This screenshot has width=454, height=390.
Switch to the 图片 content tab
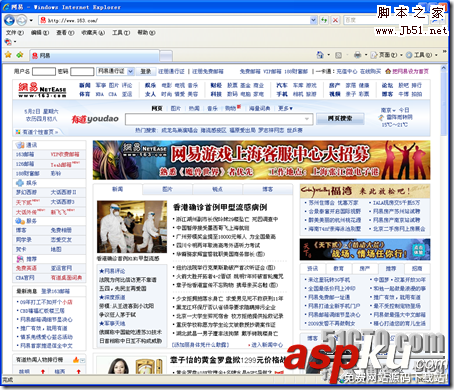click(167, 189)
